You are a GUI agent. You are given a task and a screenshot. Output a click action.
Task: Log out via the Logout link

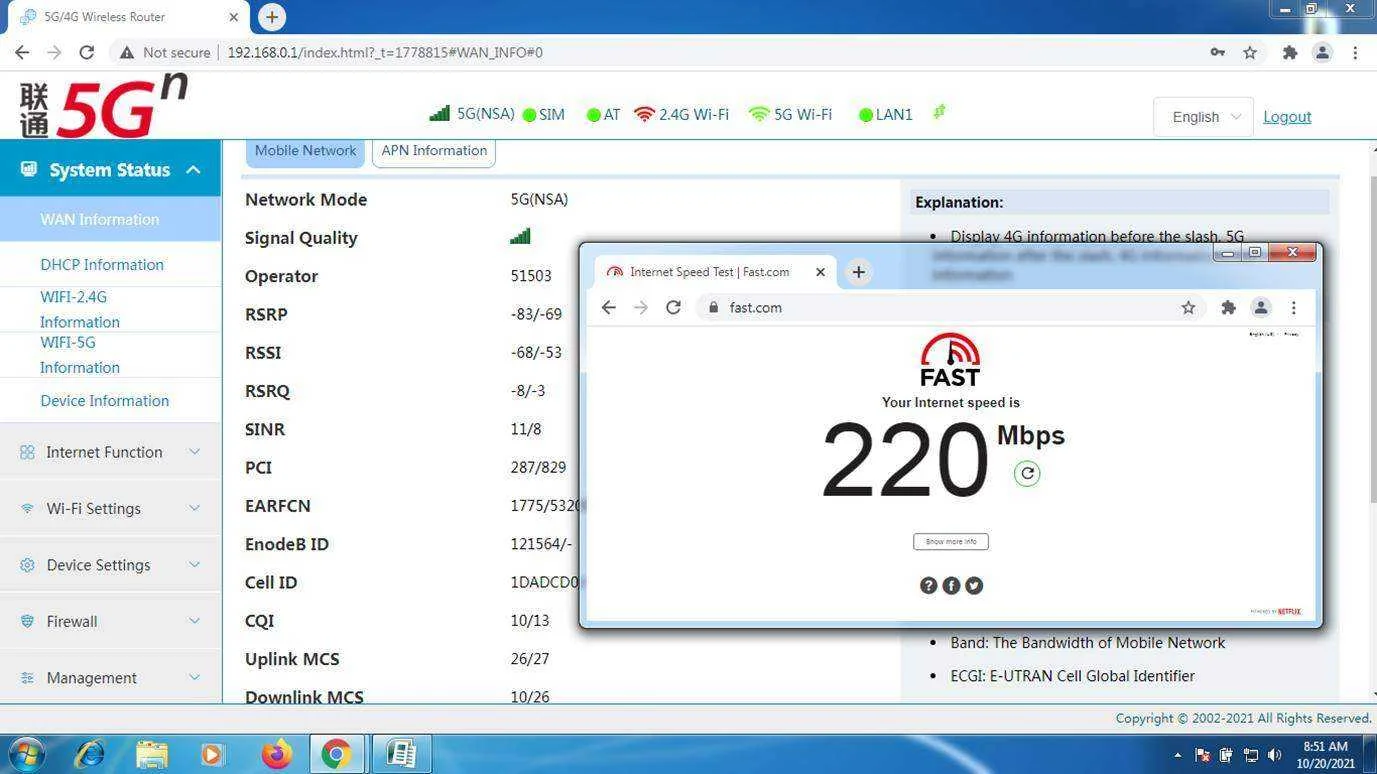pyautogui.click(x=1287, y=117)
